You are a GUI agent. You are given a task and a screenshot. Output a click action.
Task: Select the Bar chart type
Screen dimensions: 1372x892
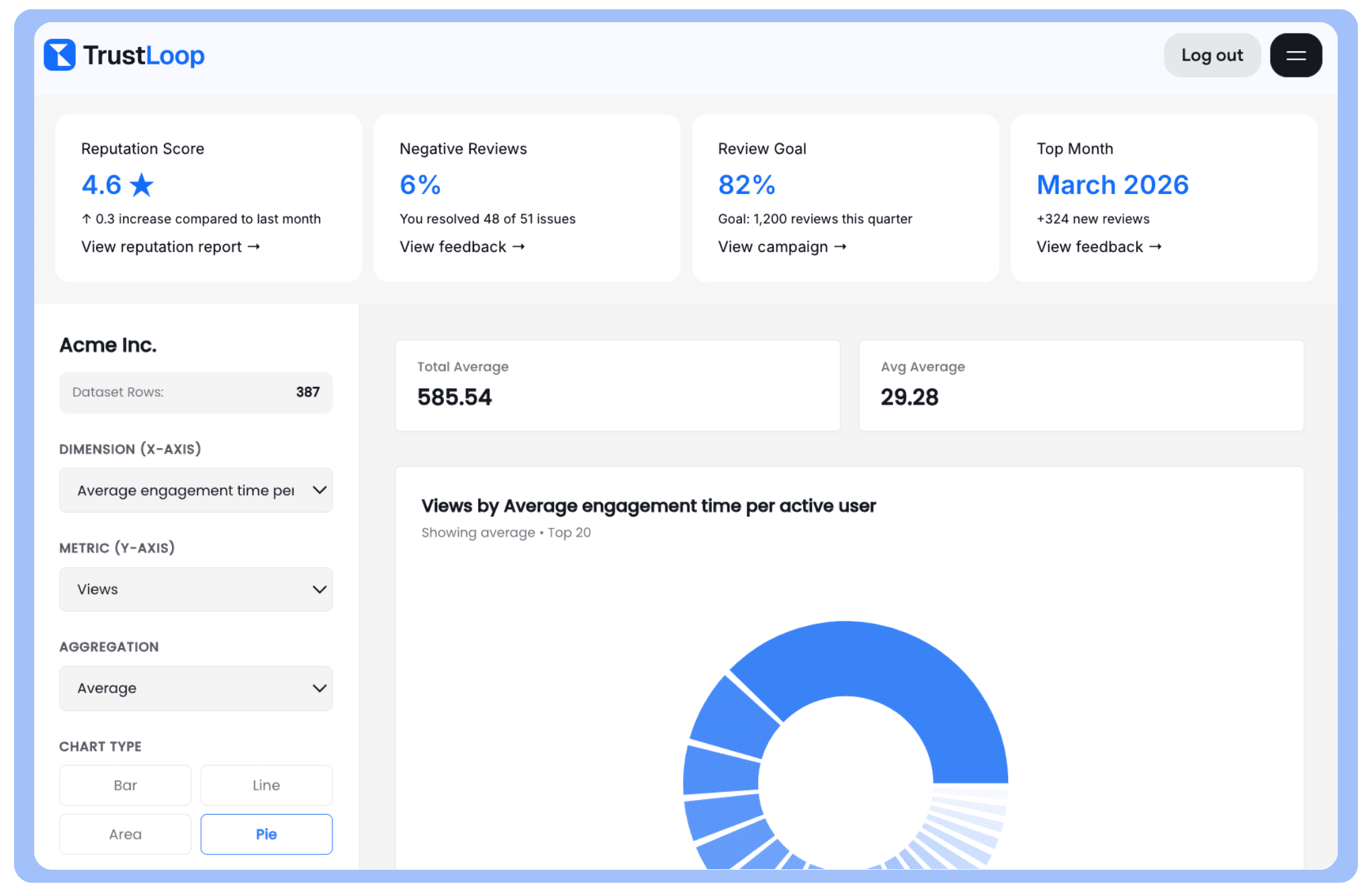125,785
